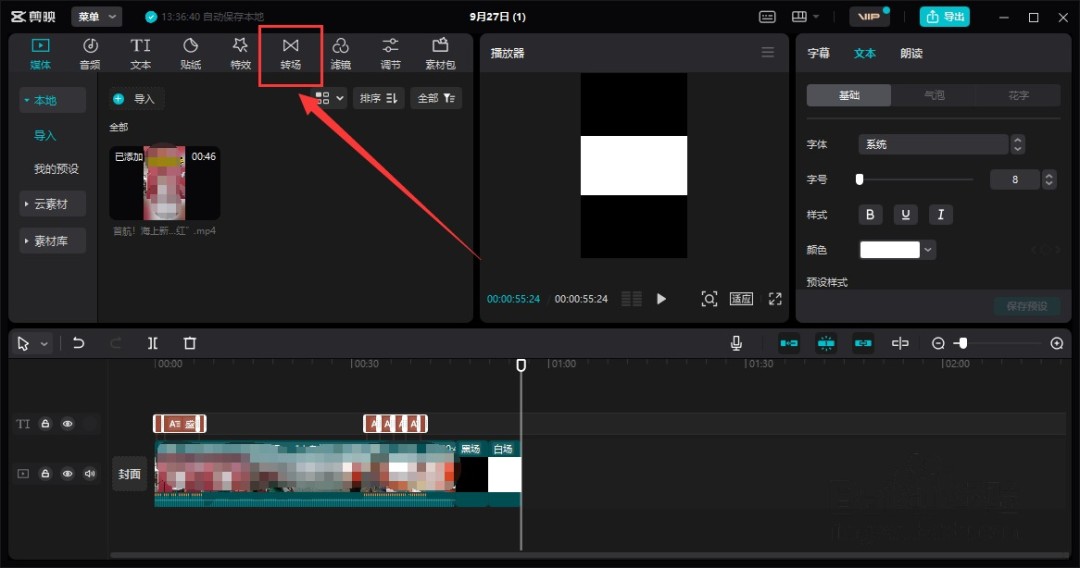Image resolution: width=1080 pixels, height=568 pixels.
Task: Select 导入 in the left sidebar
Action: [45, 136]
